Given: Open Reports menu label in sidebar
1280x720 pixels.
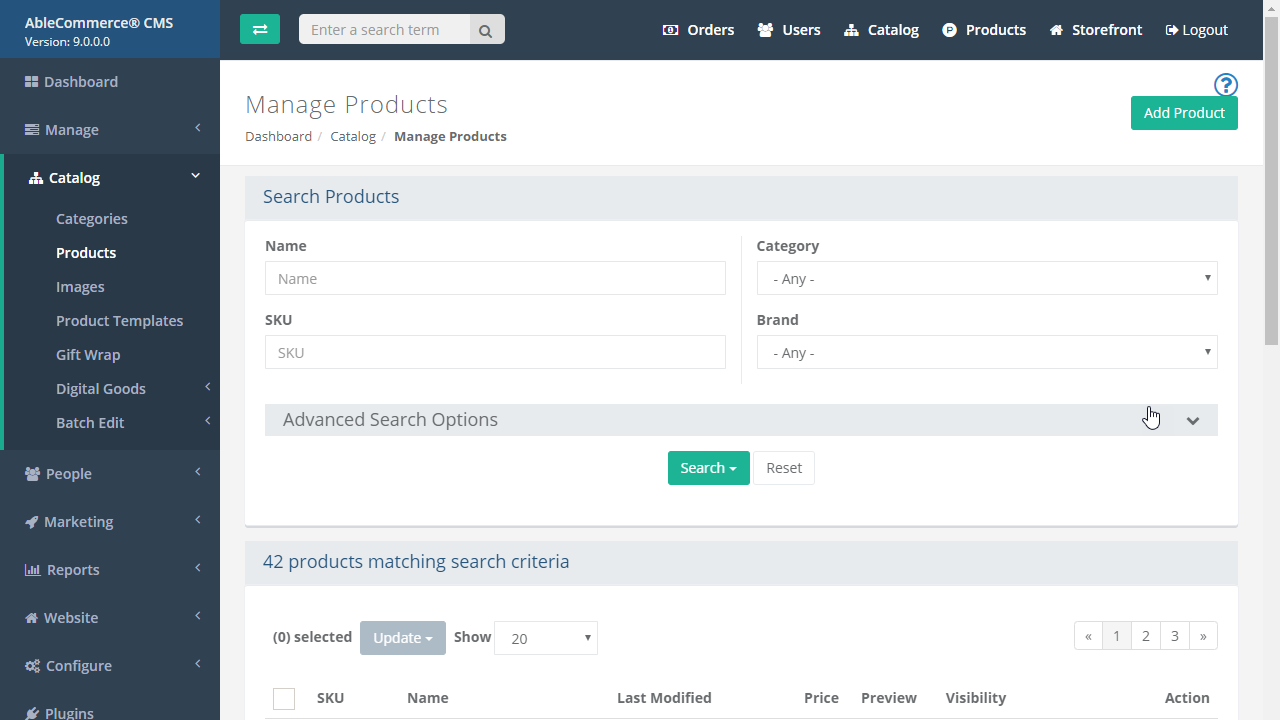Looking at the screenshot, I should (73, 570).
